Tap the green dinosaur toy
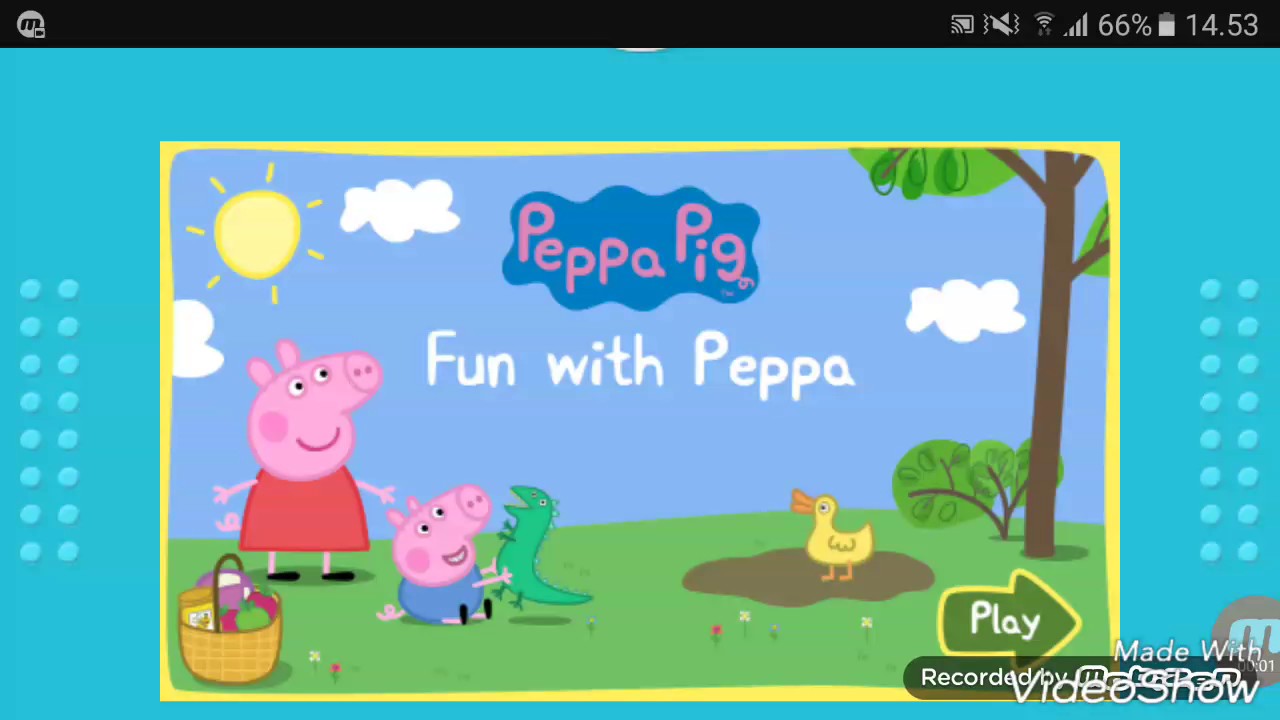The width and height of the screenshot is (1280, 720). (x=540, y=548)
